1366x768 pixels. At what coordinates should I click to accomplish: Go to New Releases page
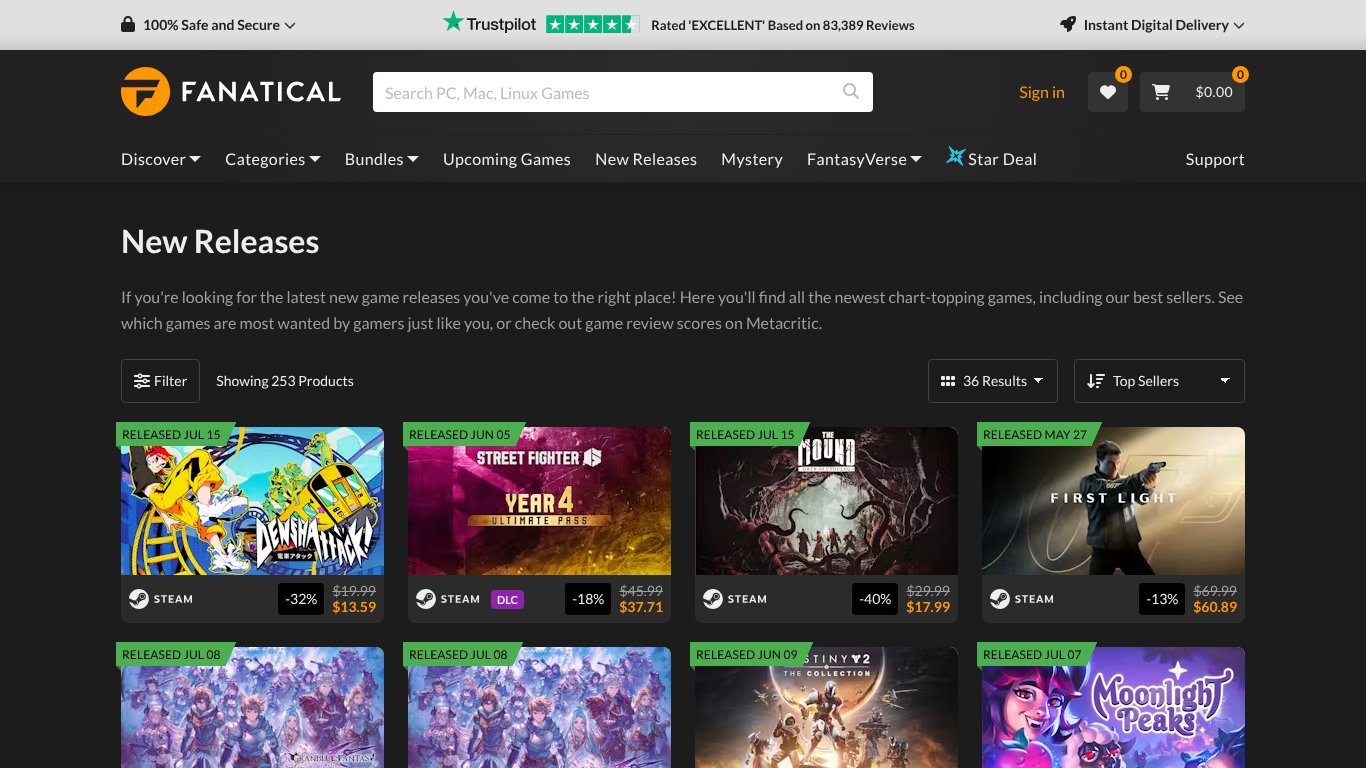click(646, 159)
